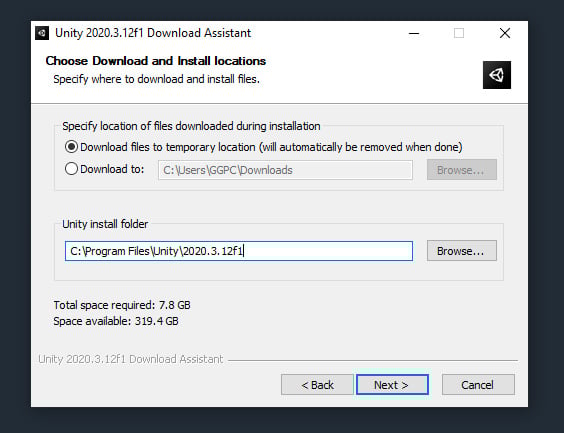The image size is (564, 433).
Task: Click the Choose Download and Install locations heading
Action: tap(156, 61)
